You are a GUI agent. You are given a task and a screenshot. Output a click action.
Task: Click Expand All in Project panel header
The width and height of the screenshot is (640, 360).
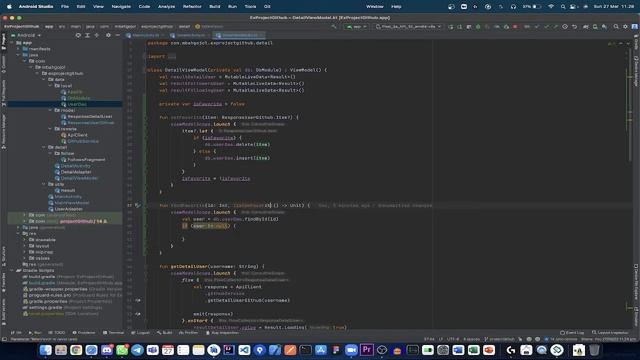[87, 36]
